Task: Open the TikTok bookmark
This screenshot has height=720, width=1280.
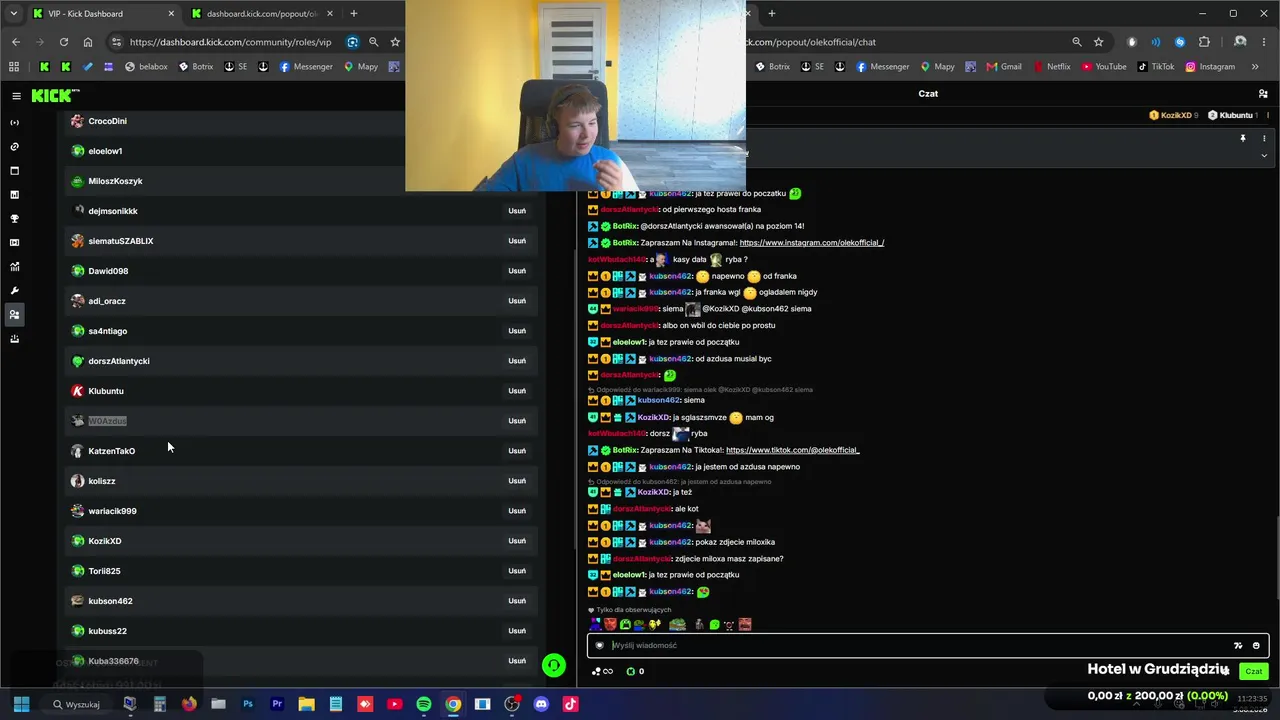Action: tap(1155, 67)
